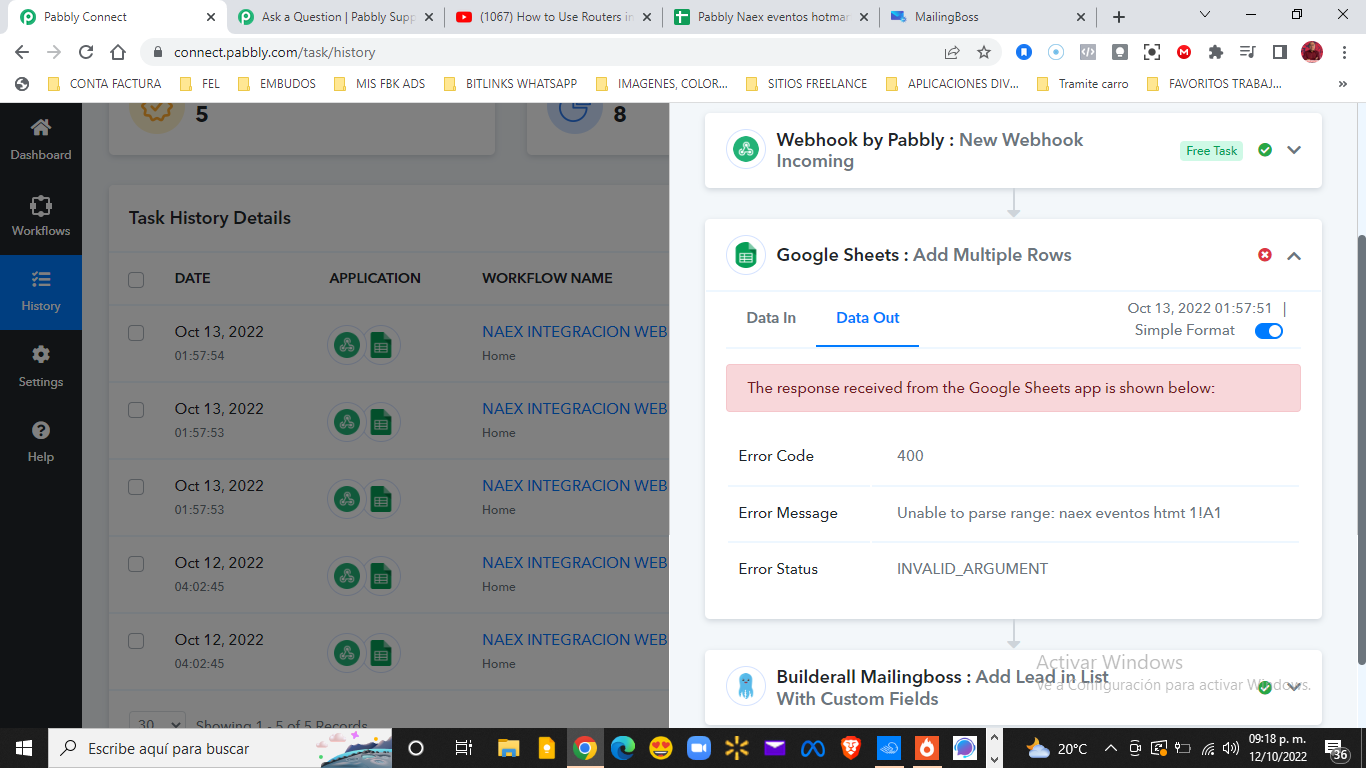Tick the select-all checkbox in table header
Screen dimensions: 1366x768
tap(136, 279)
